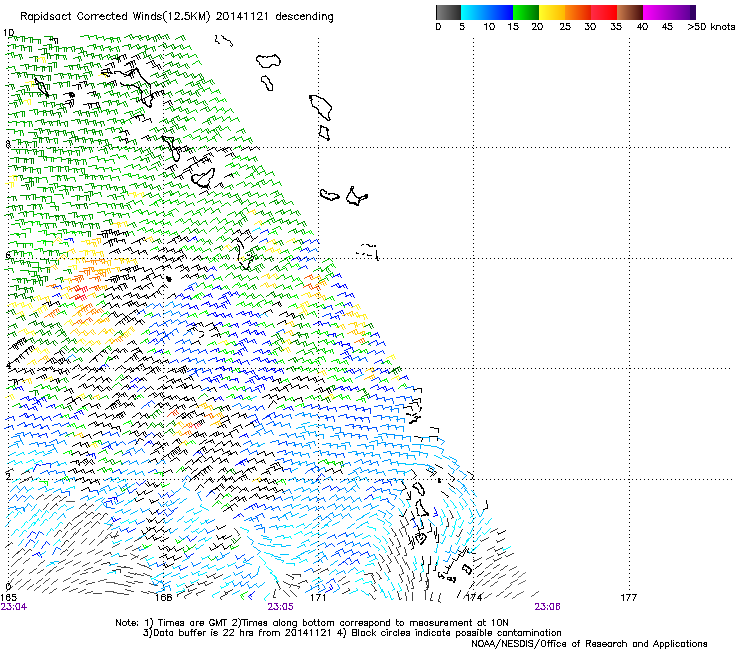
Task: Click the legend tick label '25'
Action: point(565,27)
